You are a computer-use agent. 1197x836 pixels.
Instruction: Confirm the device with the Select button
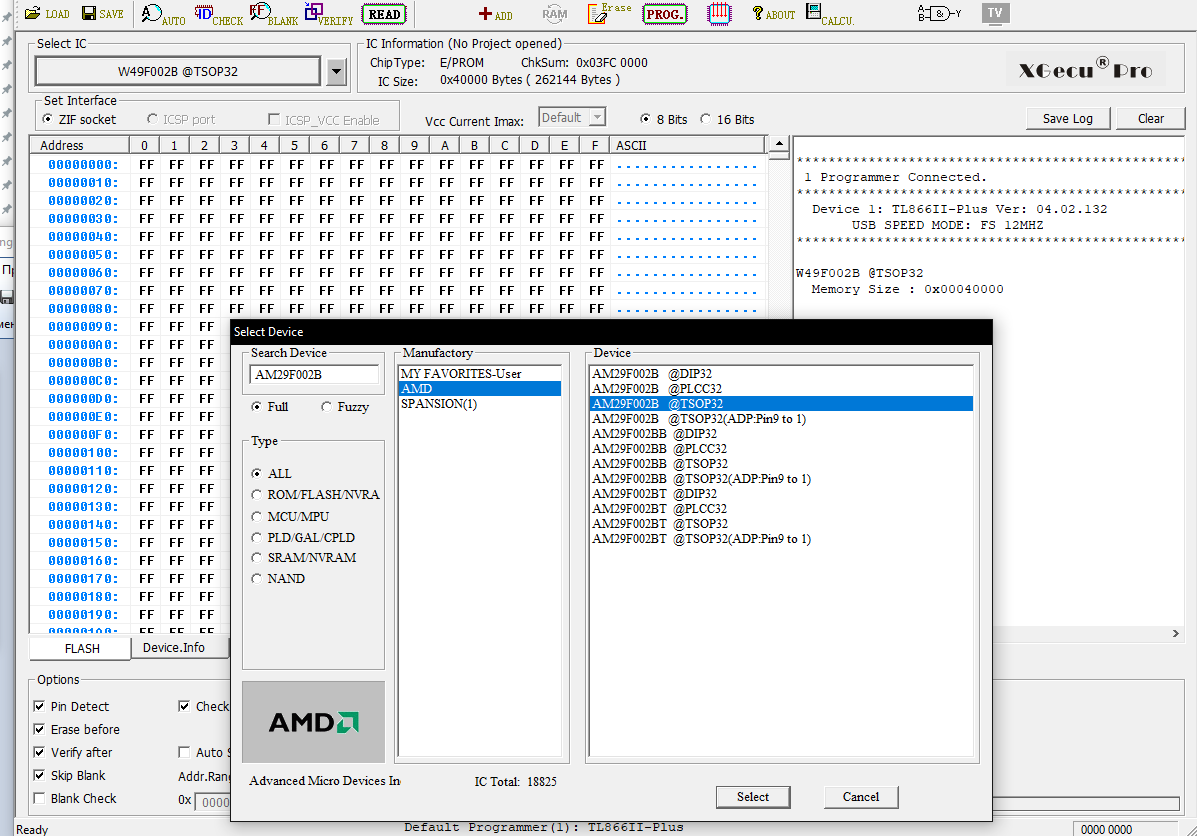pyautogui.click(x=753, y=796)
